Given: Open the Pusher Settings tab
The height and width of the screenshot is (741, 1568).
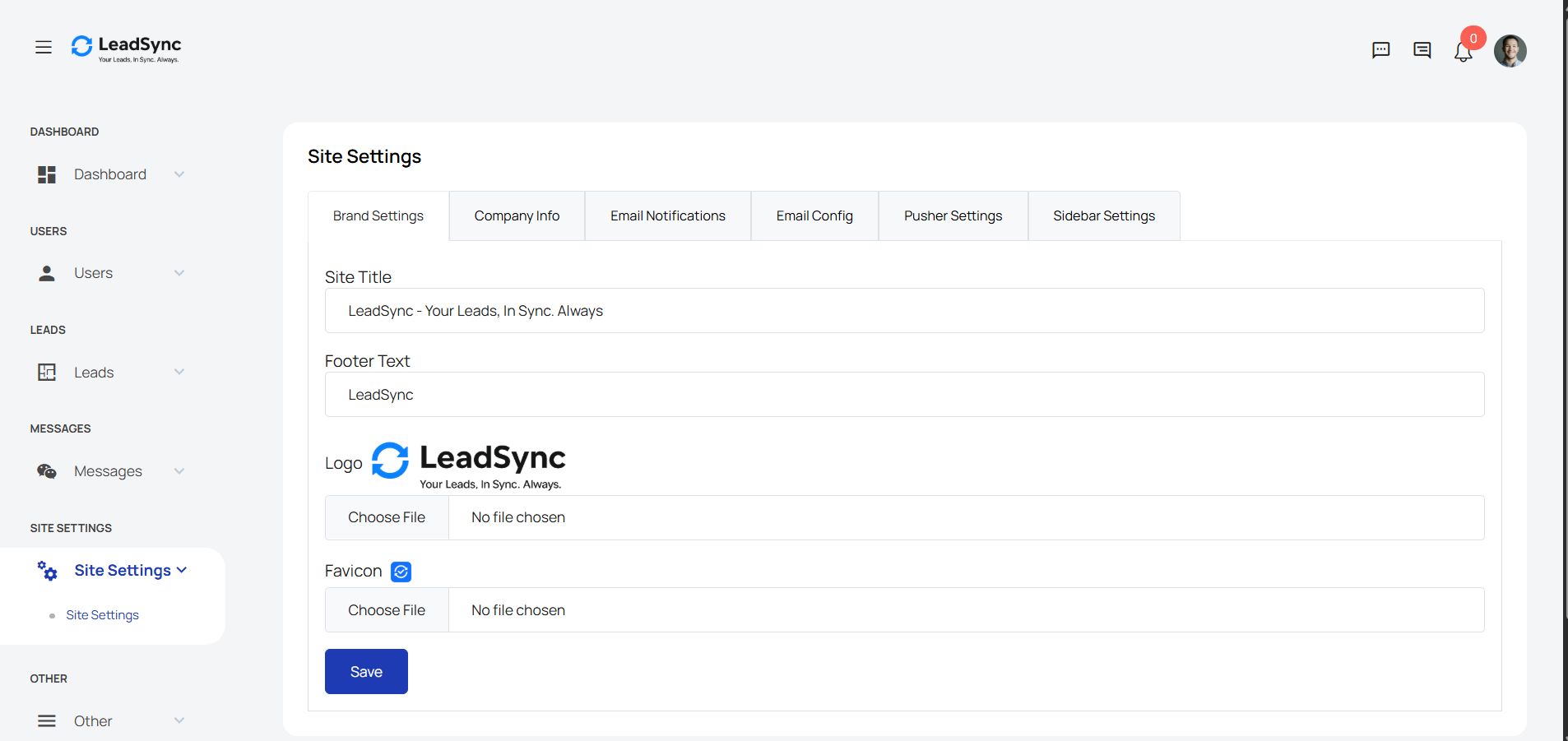Looking at the screenshot, I should pyautogui.click(x=953, y=216).
